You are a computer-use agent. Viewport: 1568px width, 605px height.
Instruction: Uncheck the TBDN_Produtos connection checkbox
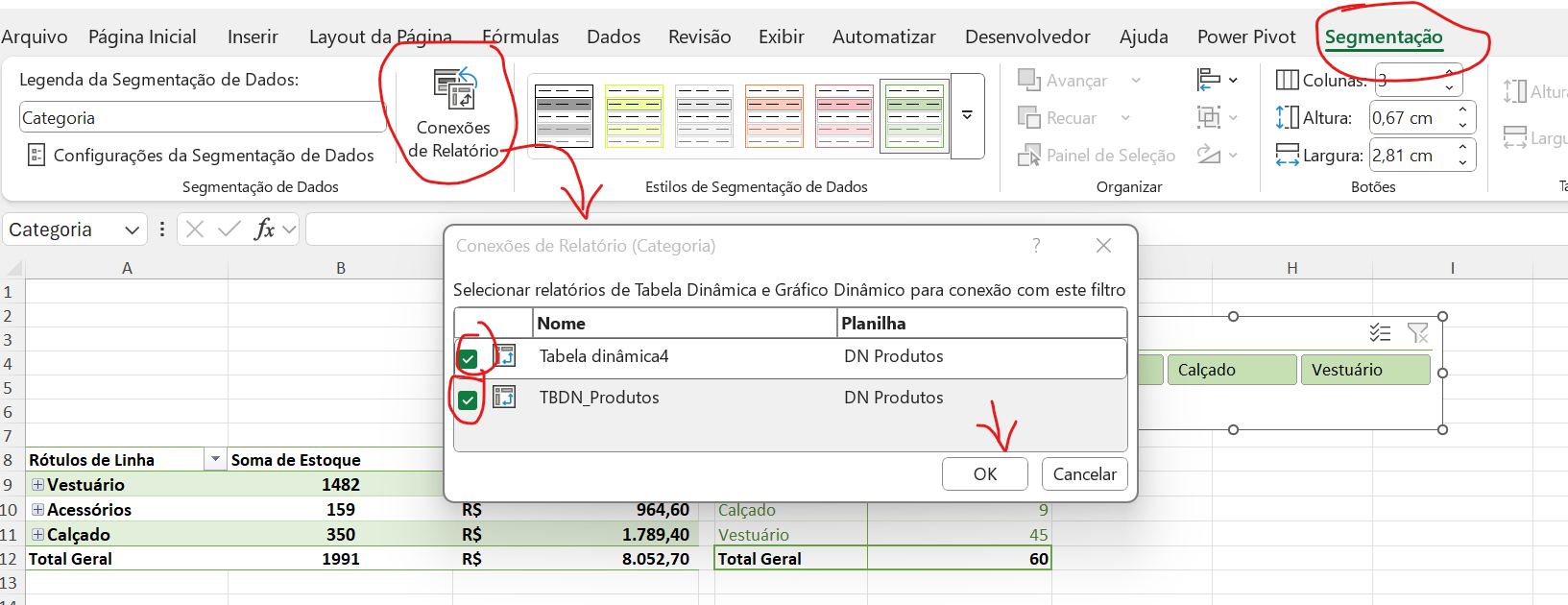coord(468,399)
